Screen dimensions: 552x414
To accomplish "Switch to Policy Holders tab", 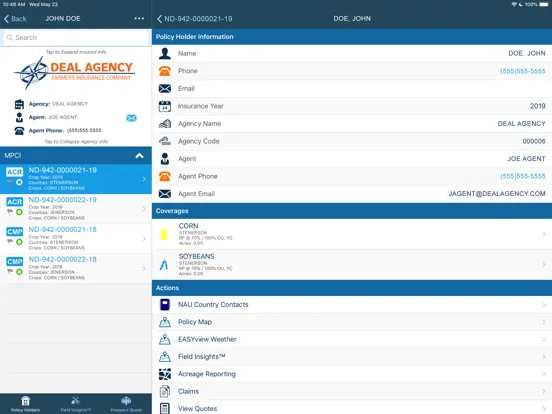I will coord(25,404).
